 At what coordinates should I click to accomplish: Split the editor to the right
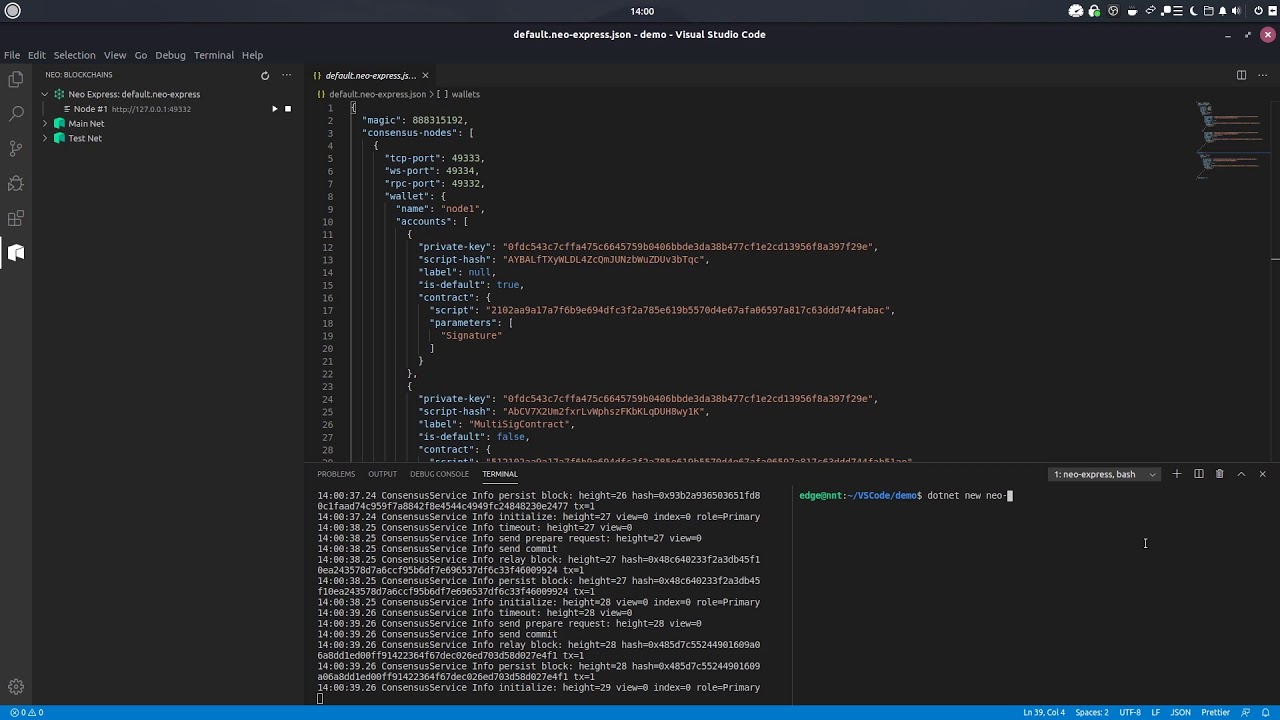1241,75
